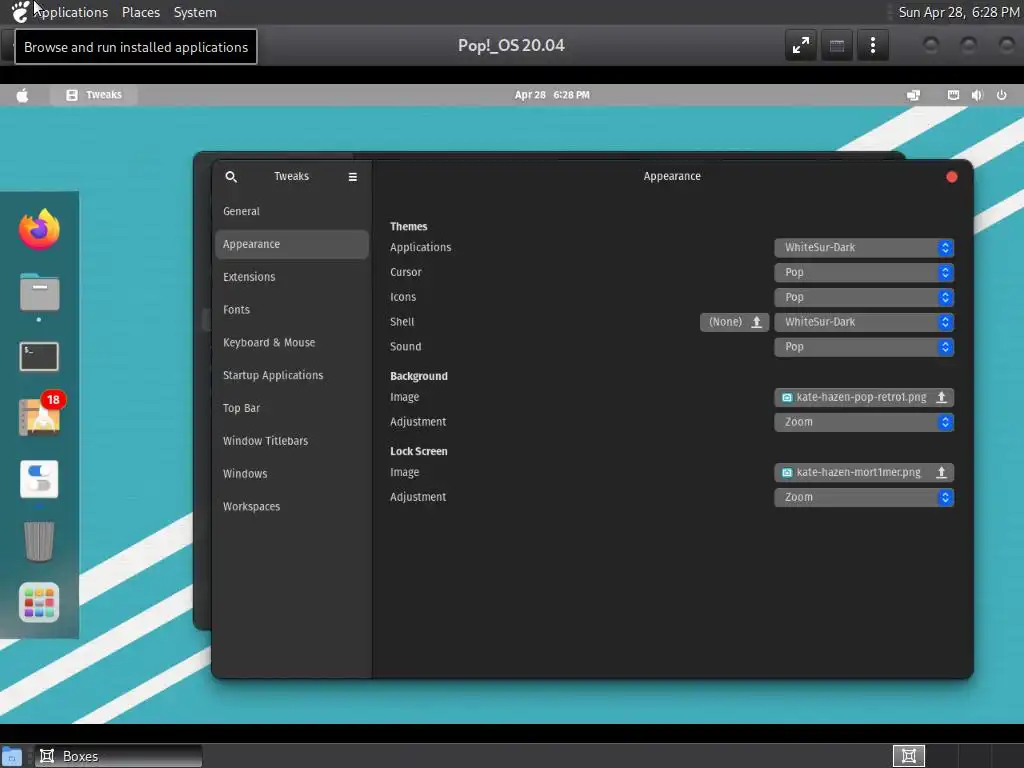Select Top Bar in sidebar
The width and height of the screenshot is (1024, 768).
[x=292, y=408]
